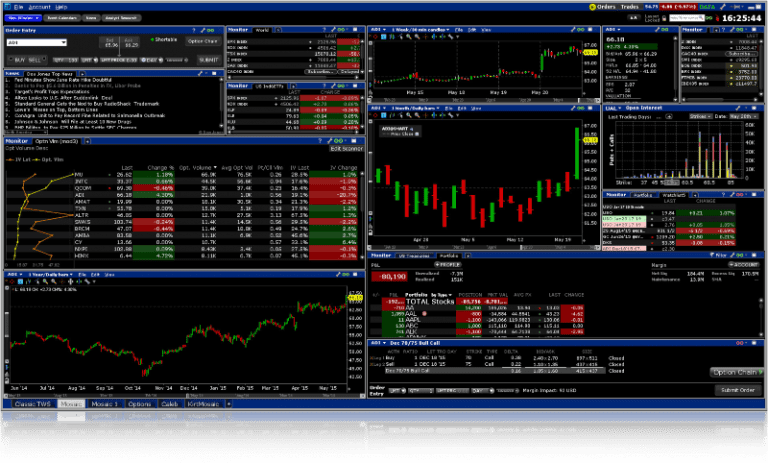The width and height of the screenshot is (768, 463).
Task: Open the 1 Week/30 min candles period dropdown
Action: pyautogui.click(x=421, y=30)
